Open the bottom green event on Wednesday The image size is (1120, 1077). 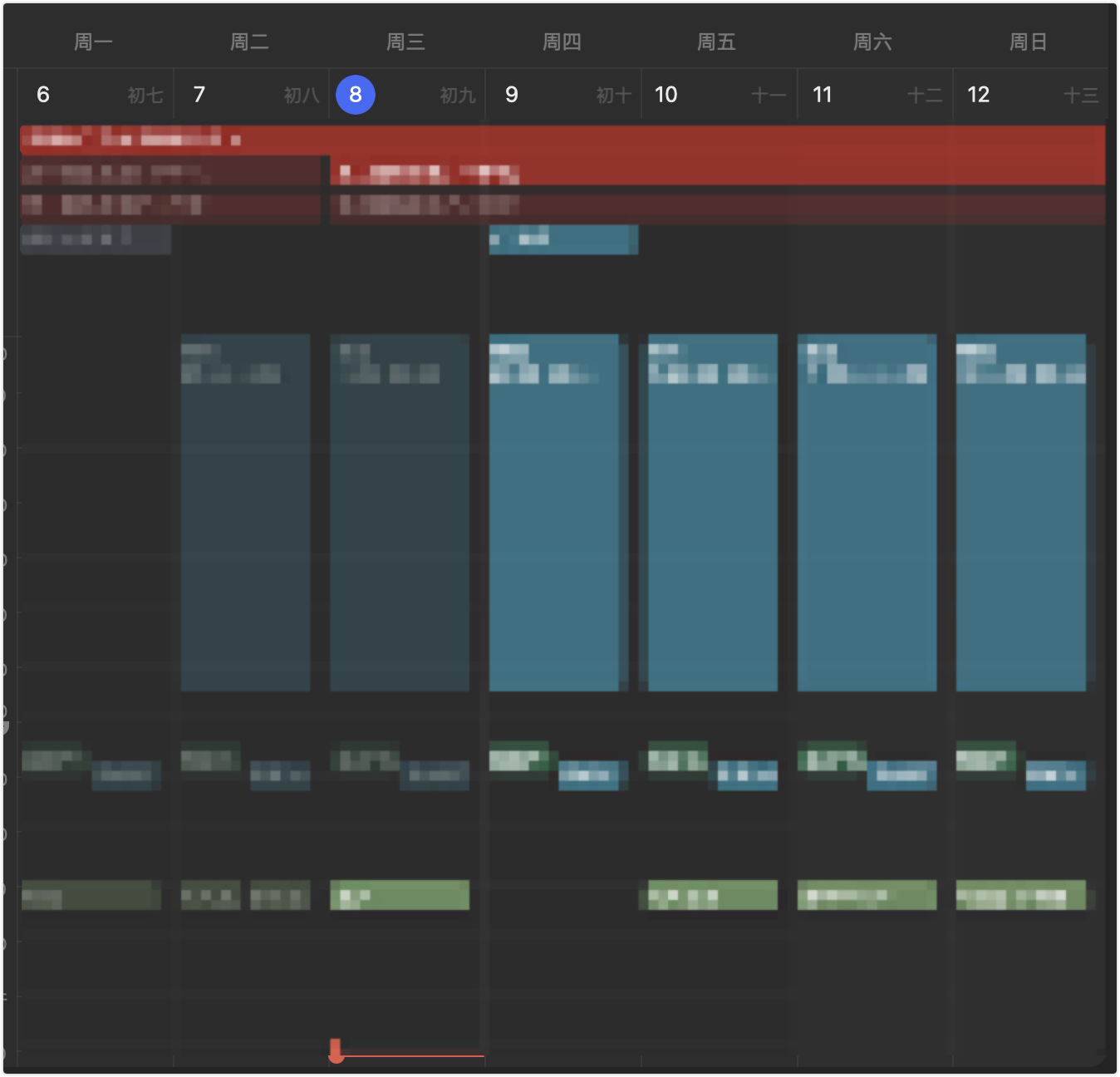pos(399,895)
